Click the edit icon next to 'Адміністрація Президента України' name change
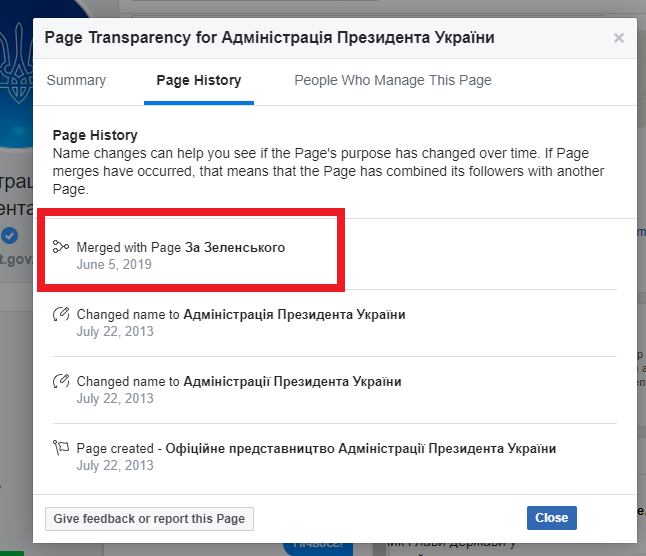The height and width of the screenshot is (556, 646). [61, 315]
